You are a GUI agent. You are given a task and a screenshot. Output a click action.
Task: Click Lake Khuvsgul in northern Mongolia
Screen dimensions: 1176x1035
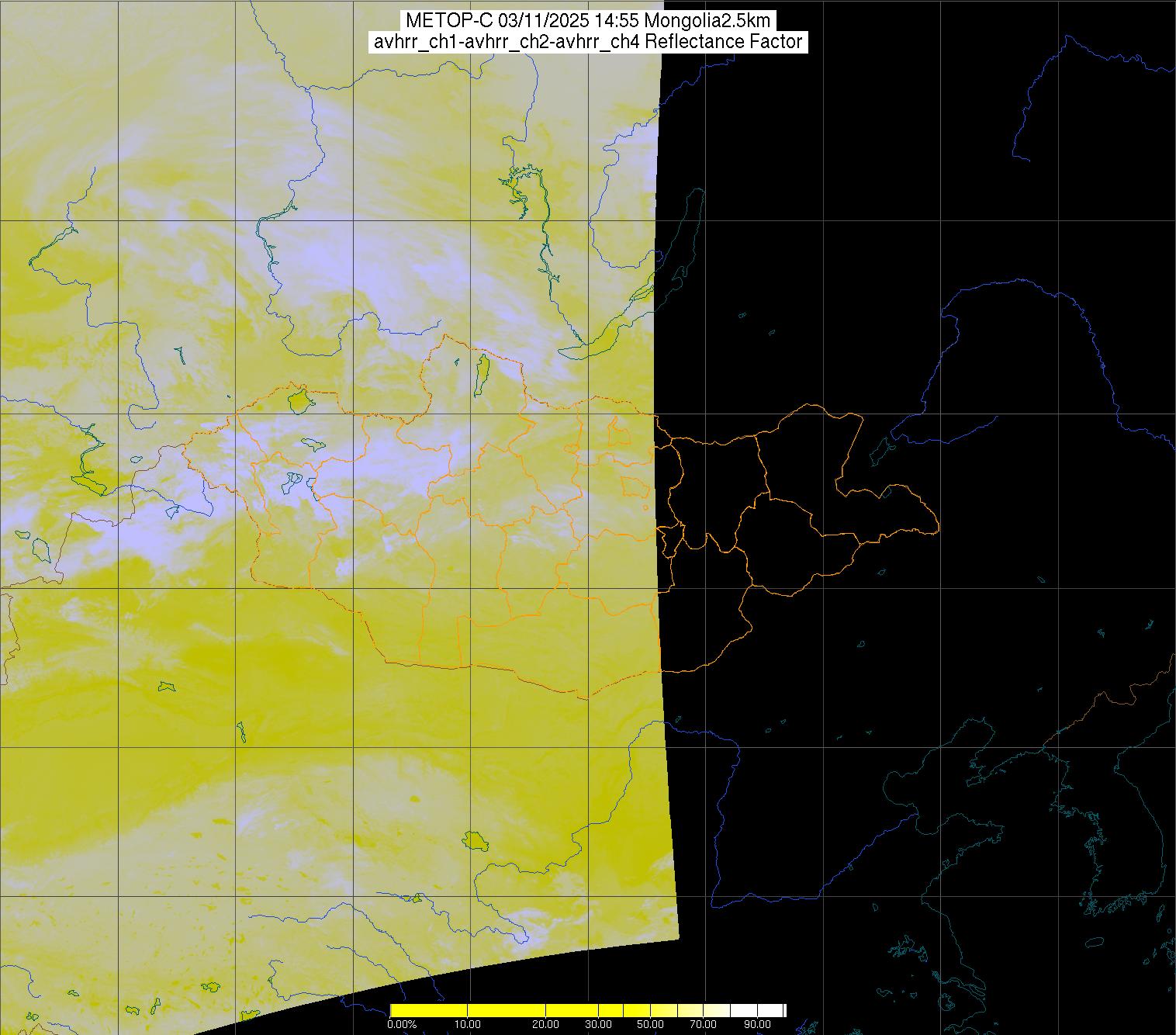click(482, 372)
